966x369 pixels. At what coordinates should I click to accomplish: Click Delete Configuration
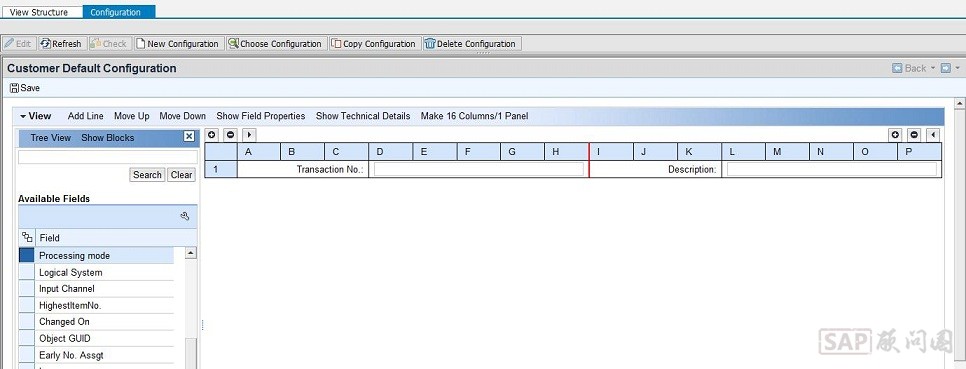click(x=472, y=44)
